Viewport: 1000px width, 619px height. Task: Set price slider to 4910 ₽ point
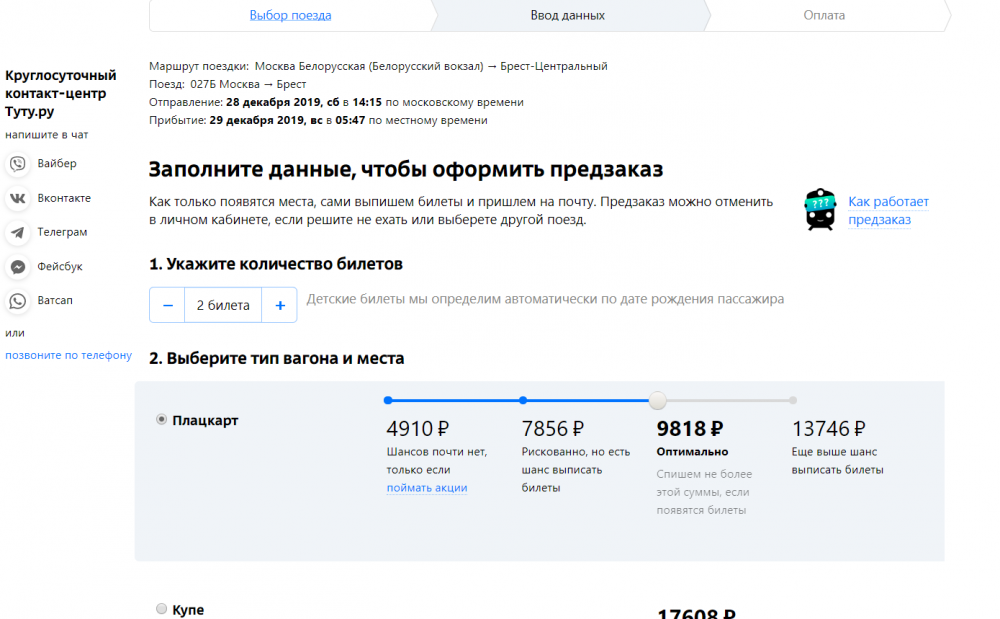[x=388, y=401]
